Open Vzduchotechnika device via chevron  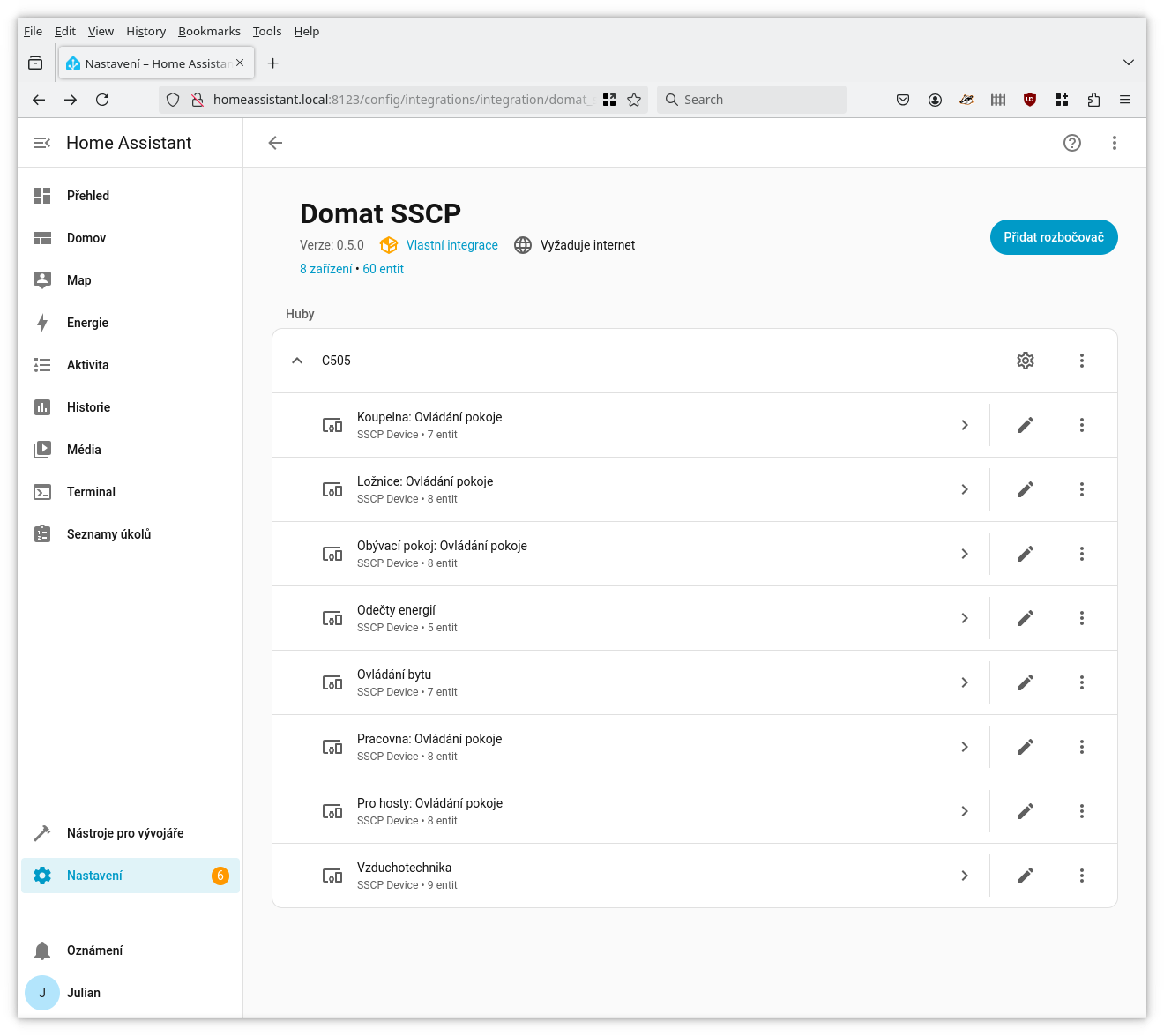965,876
